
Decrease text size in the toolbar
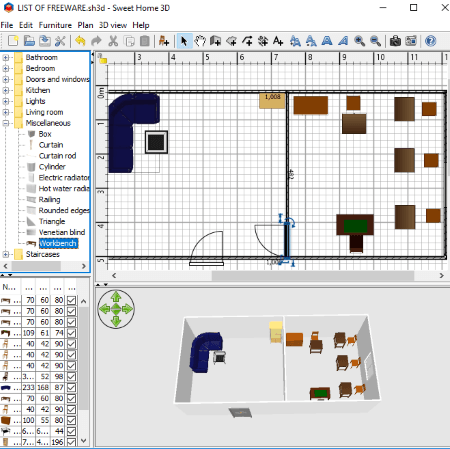pyautogui.click(x=311, y=41)
